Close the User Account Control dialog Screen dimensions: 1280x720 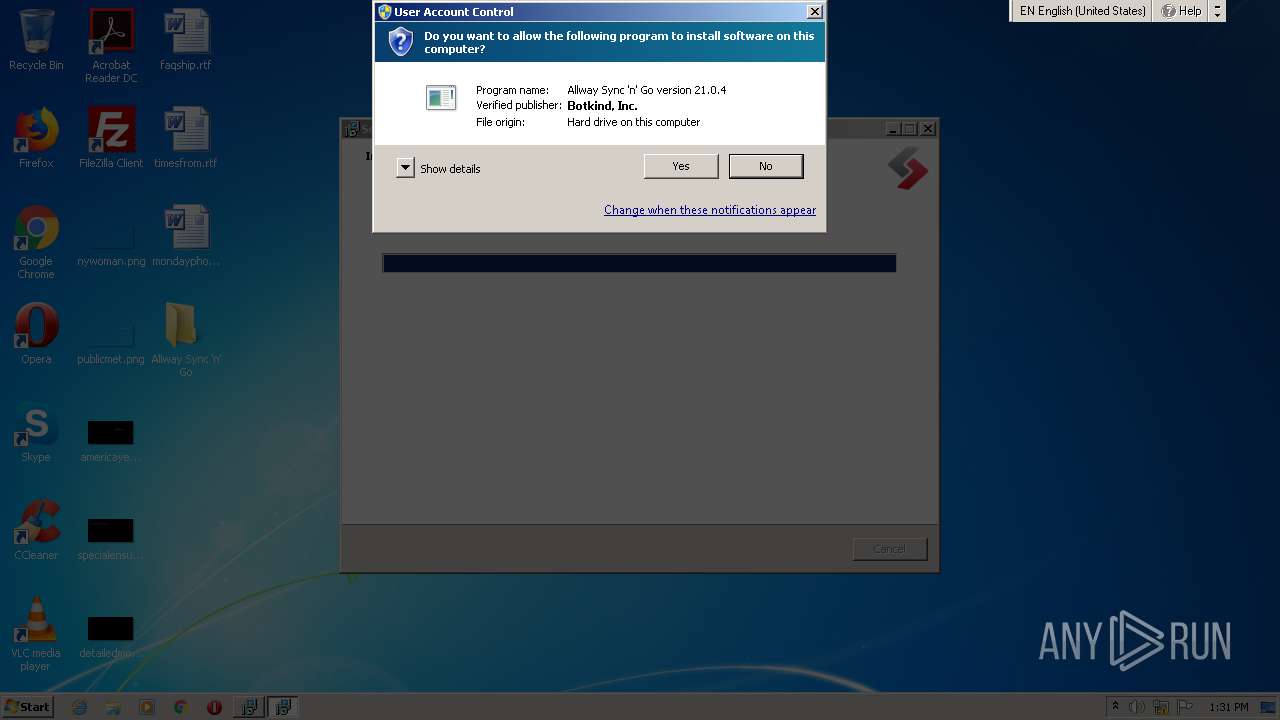click(x=815, y=12)
